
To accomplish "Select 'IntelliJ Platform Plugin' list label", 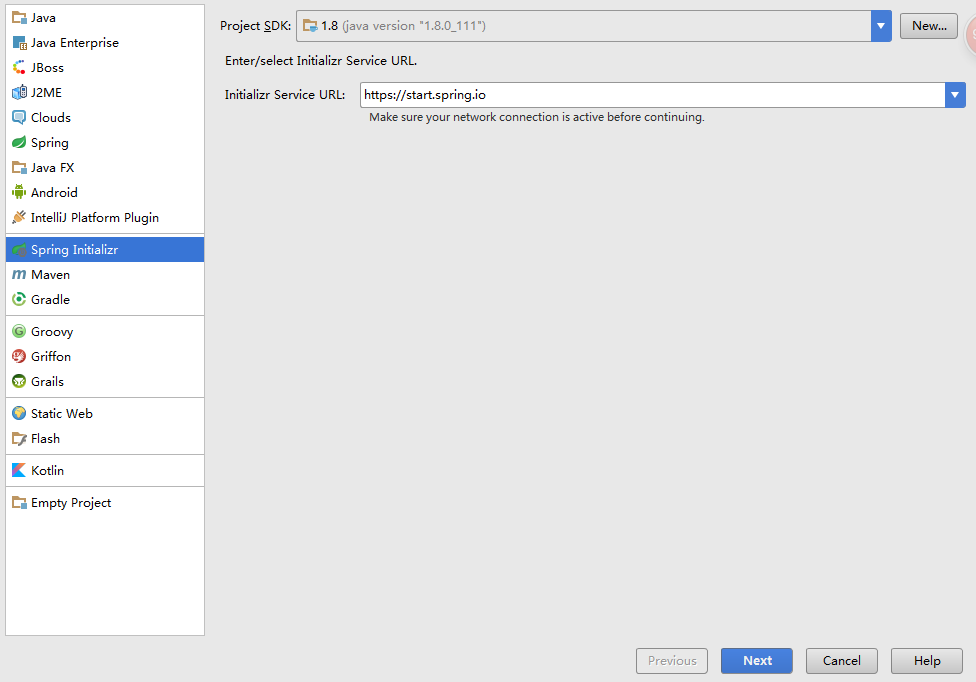I will [x=95, y=218].
